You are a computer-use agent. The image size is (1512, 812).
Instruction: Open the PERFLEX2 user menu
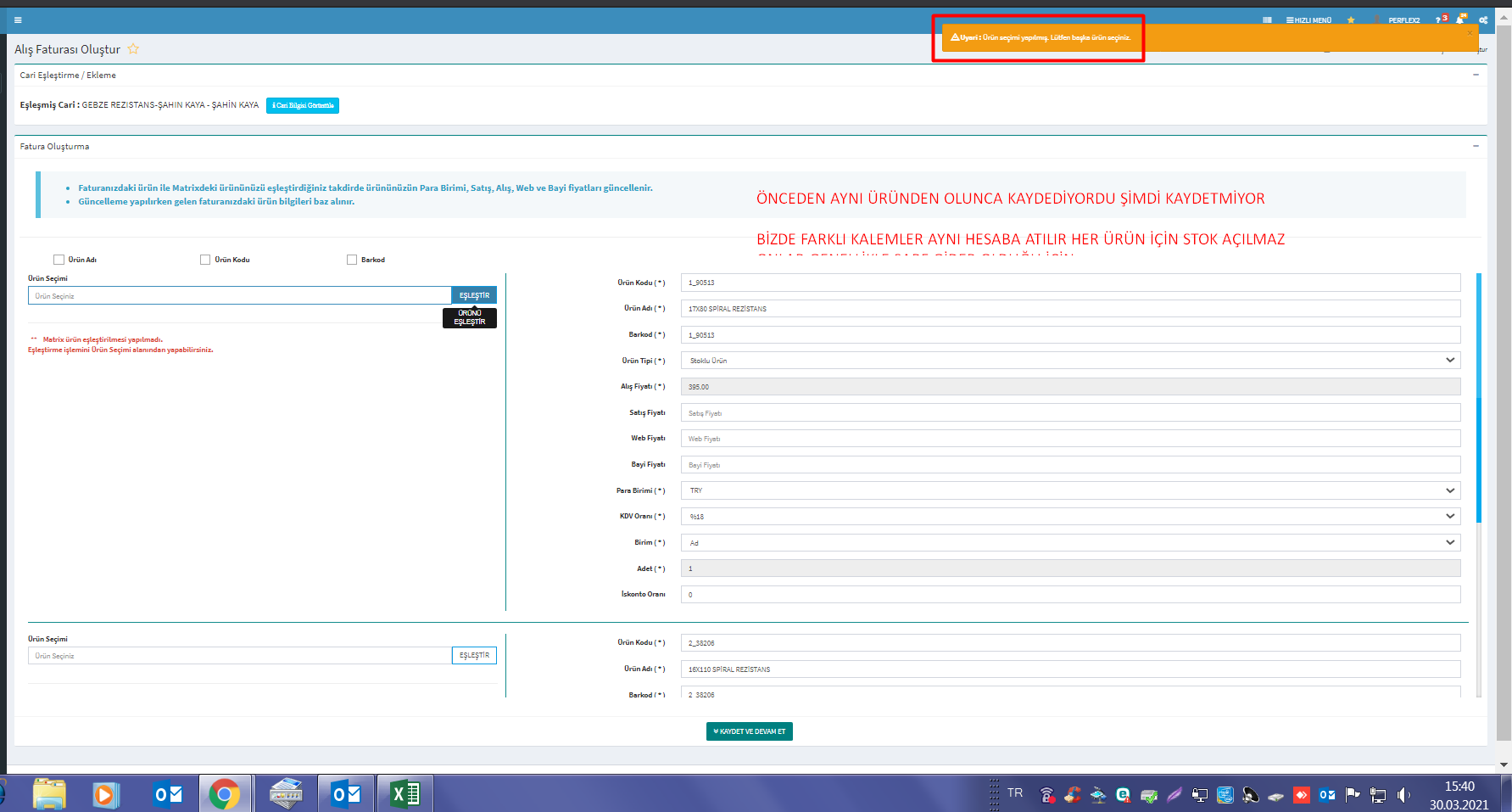point(1403,20)
